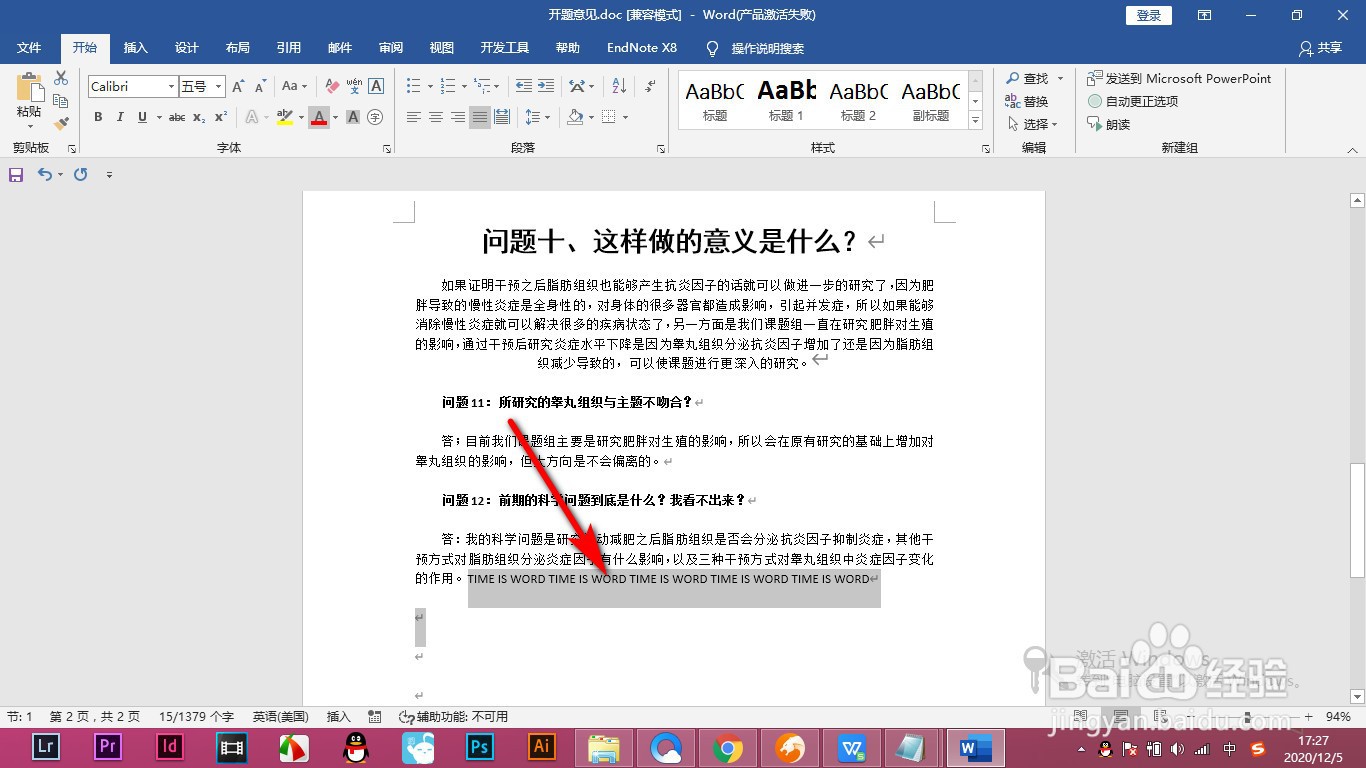Image resolution: width=1366 pixels, height=768 pixels.
Task: Click the vertical scrollbar thumb
Action: point(1357,521)
